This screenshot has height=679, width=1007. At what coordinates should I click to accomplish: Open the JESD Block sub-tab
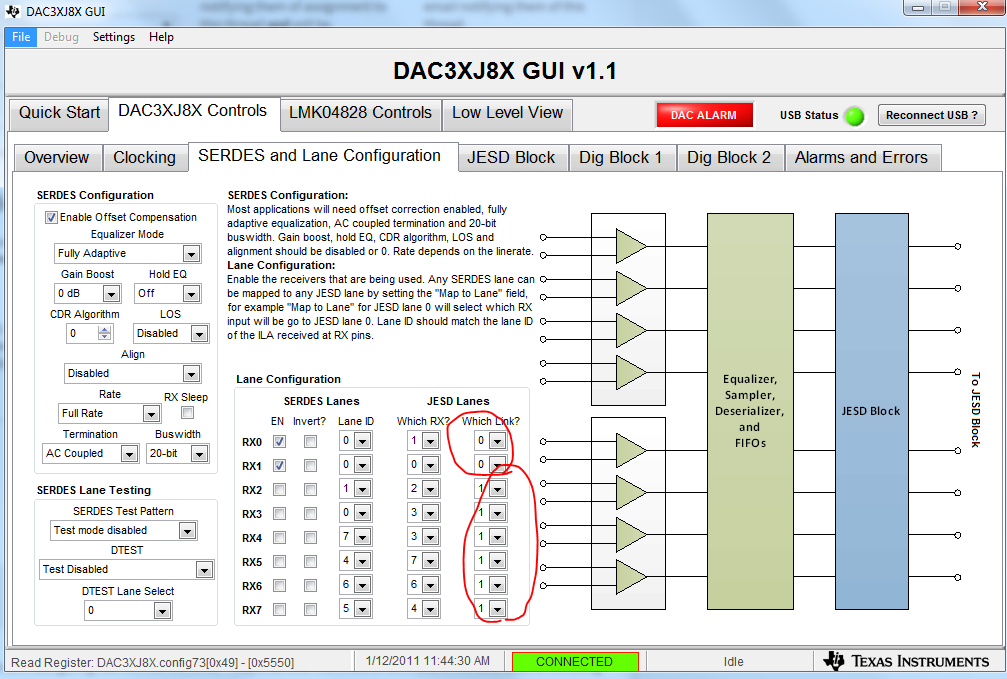pyautogui.click(x=511, y=158)
